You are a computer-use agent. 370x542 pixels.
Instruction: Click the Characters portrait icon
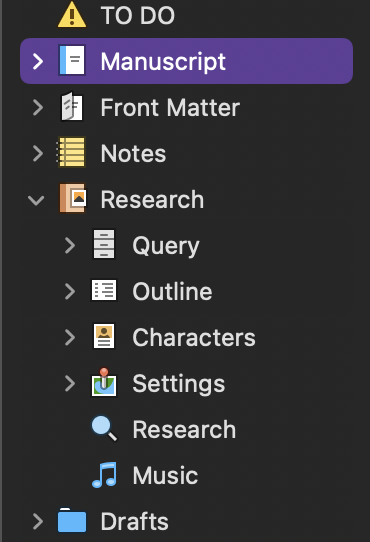click(104, 336)
